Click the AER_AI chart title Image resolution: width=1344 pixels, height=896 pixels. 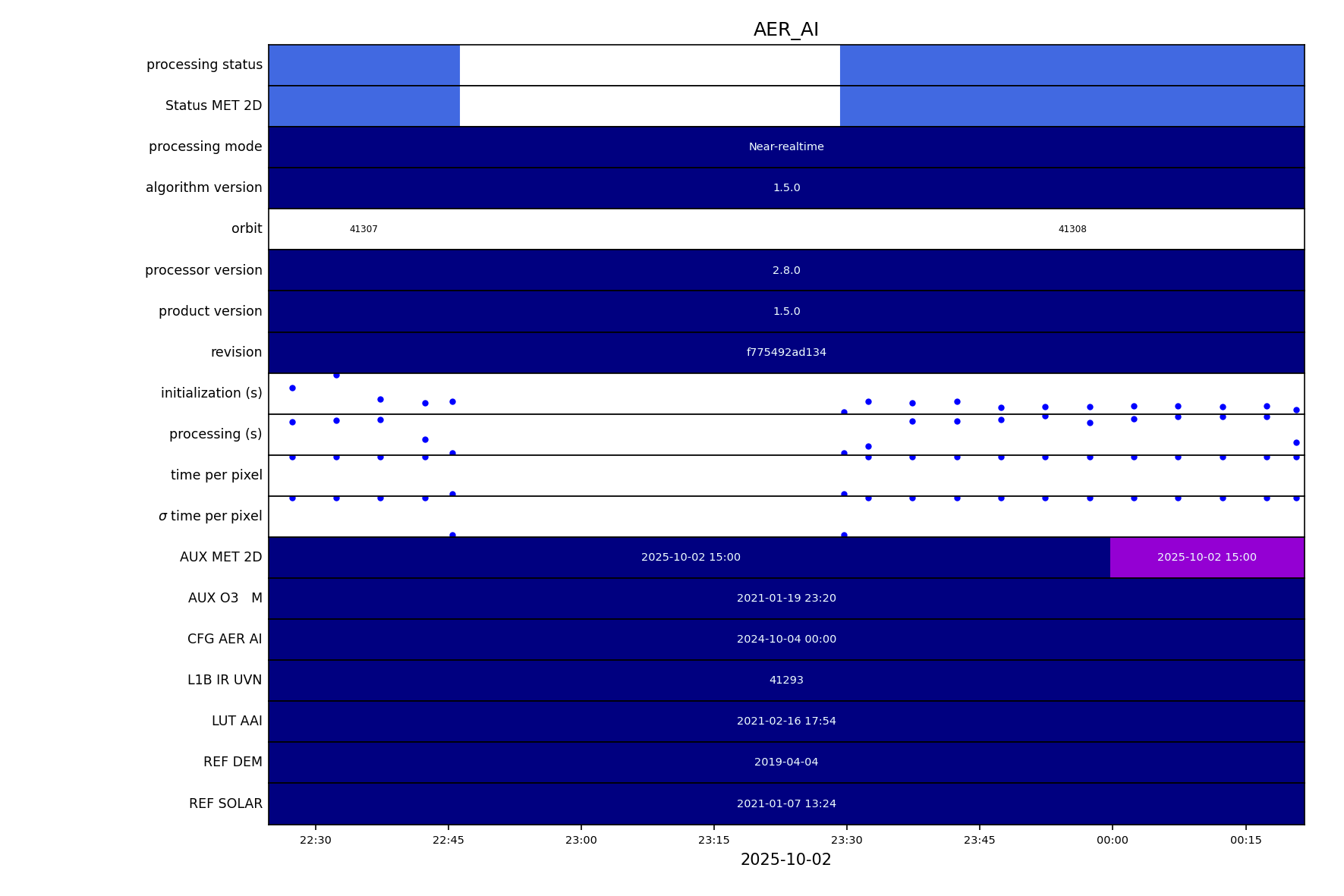point(785,30)
